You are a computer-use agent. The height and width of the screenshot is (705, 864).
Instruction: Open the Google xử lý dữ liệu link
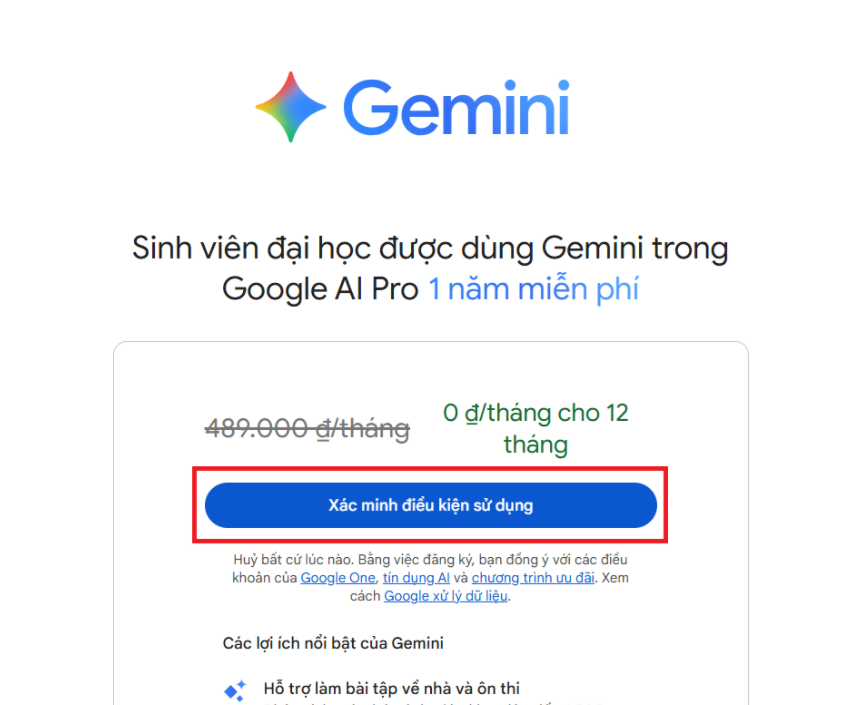point(446,596)
